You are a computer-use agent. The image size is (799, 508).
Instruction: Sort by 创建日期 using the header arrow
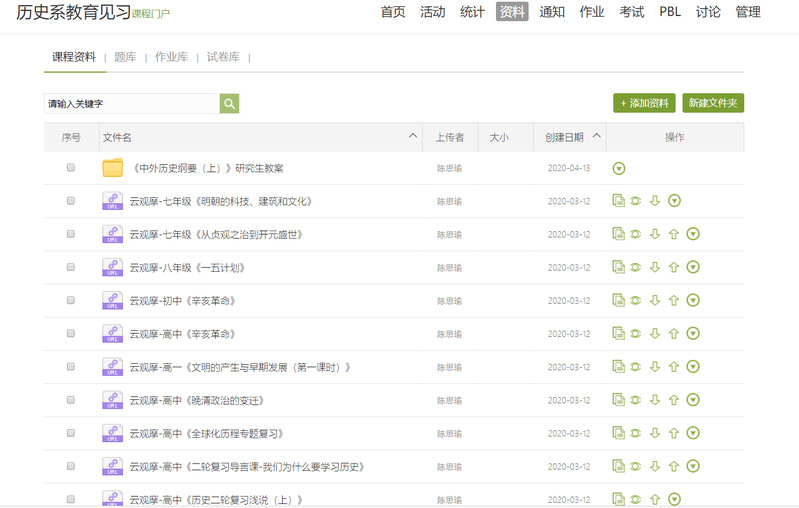[597, 136]
